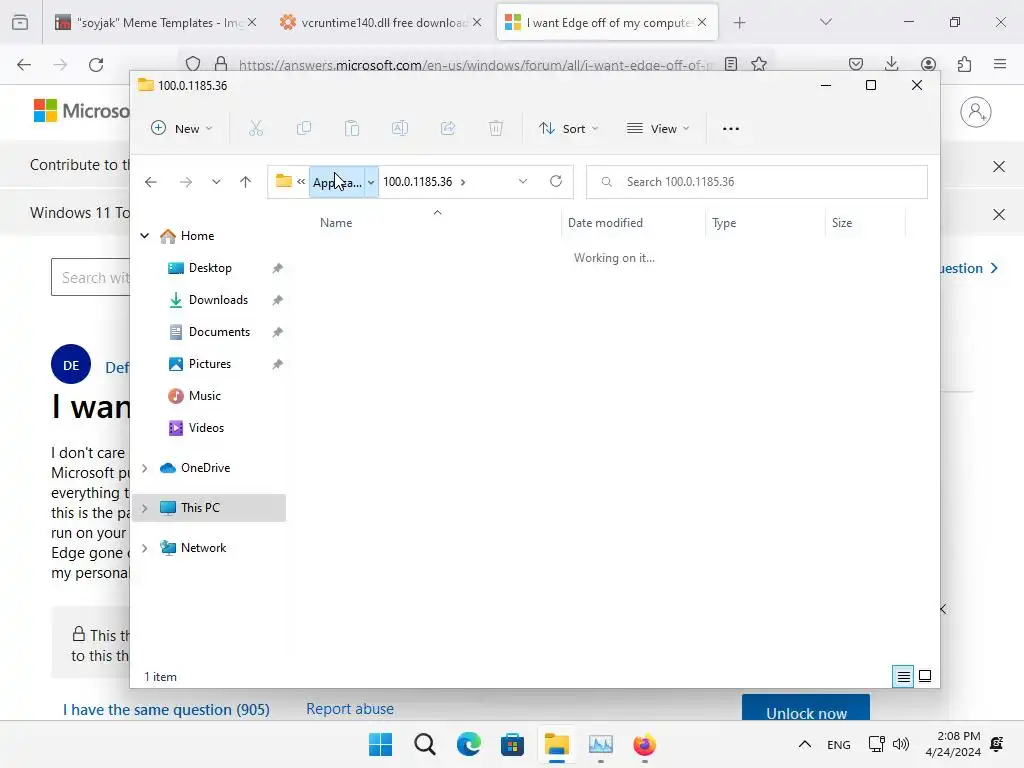Go up one folder level
The image size is (1024, 768).
pyautogui.click(x=246, y=182)
